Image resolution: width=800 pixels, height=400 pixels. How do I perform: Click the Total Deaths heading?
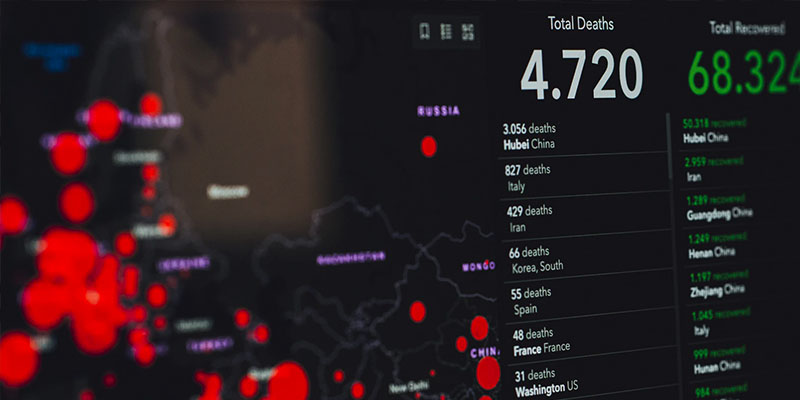pos(581,23)
